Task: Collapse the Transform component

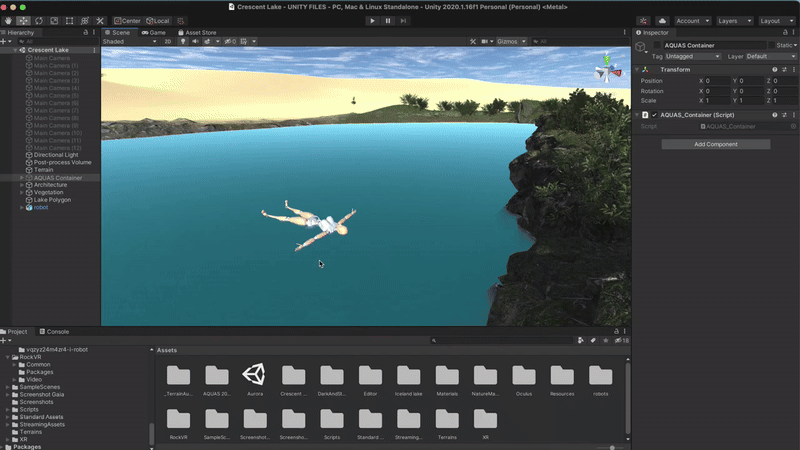Action: (637, 69)
